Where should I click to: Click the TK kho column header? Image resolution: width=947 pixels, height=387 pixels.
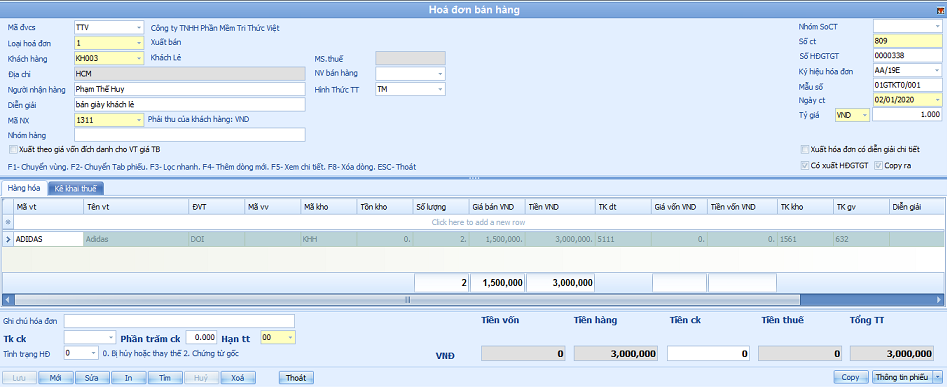click(x=805, y=207)
